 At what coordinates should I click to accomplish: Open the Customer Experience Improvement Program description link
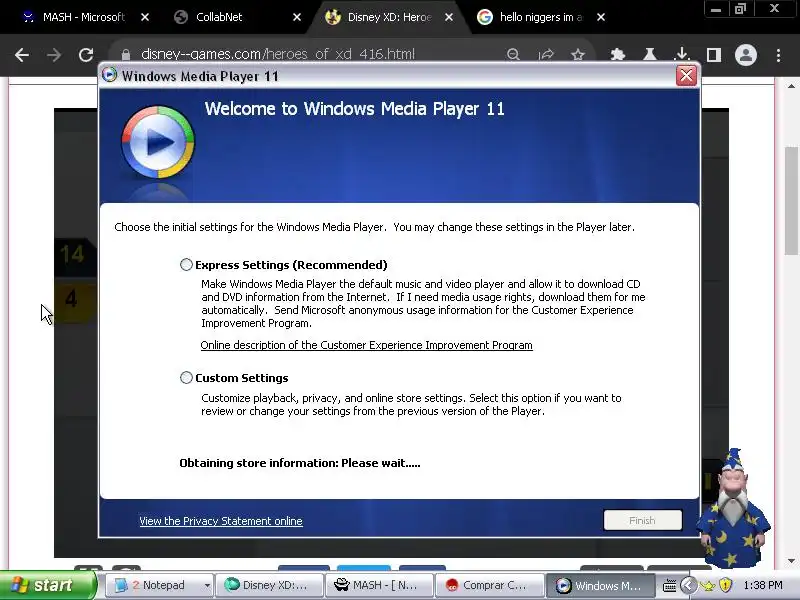[366, 345]
